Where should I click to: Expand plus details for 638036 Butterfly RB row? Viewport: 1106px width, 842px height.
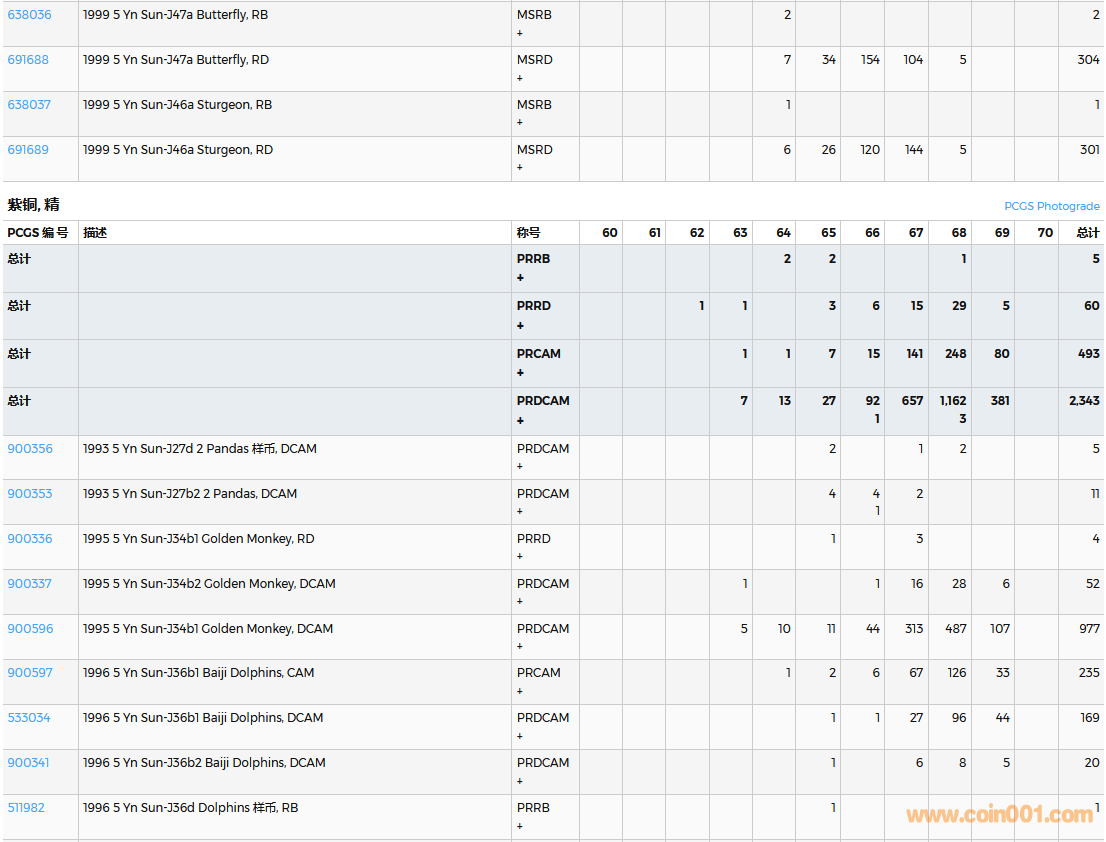tap(520, 33)
